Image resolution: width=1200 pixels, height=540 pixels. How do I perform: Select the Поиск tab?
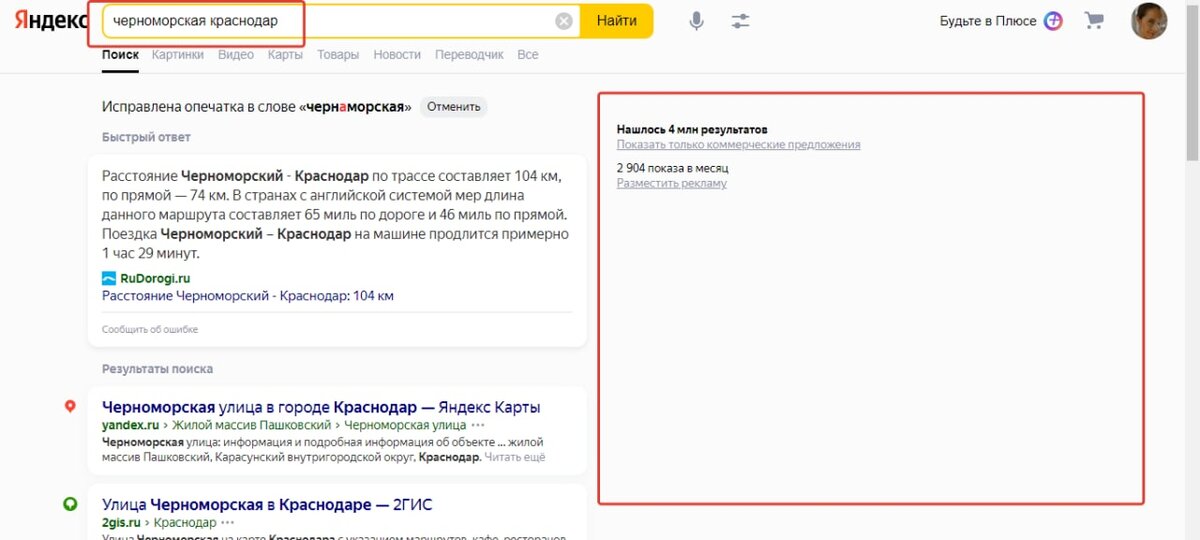(120, 55)
